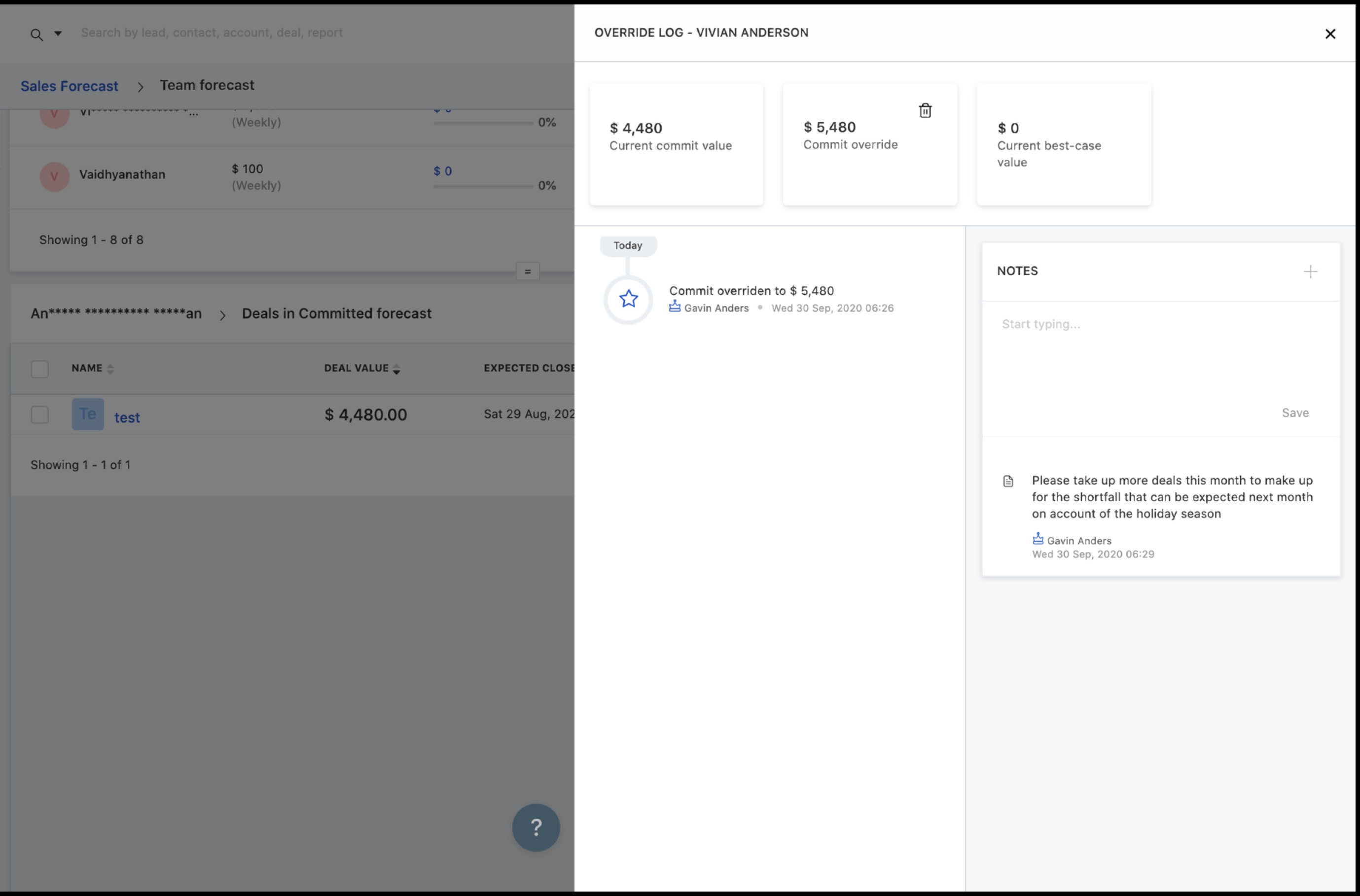Focus the global search field

coord(212,33)
